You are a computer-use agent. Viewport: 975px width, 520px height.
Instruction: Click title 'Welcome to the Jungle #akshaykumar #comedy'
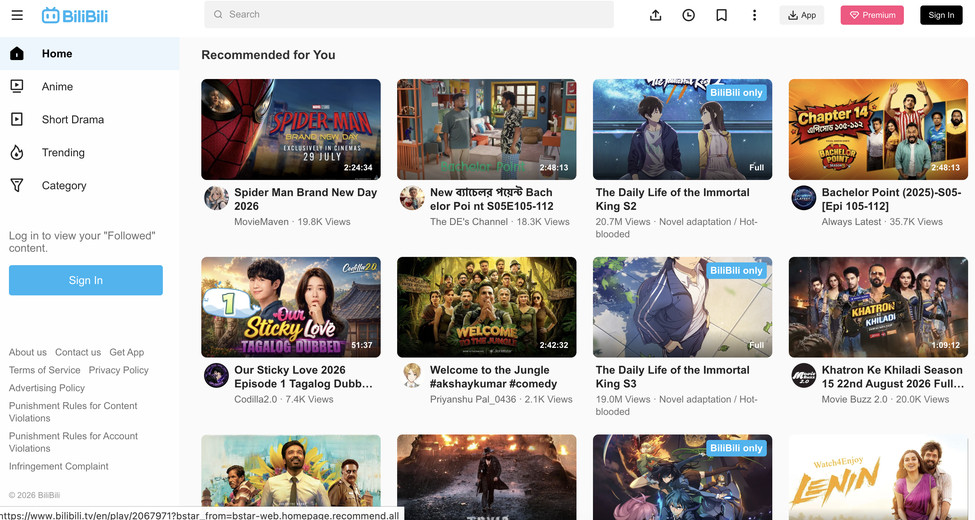click(494, 377)
